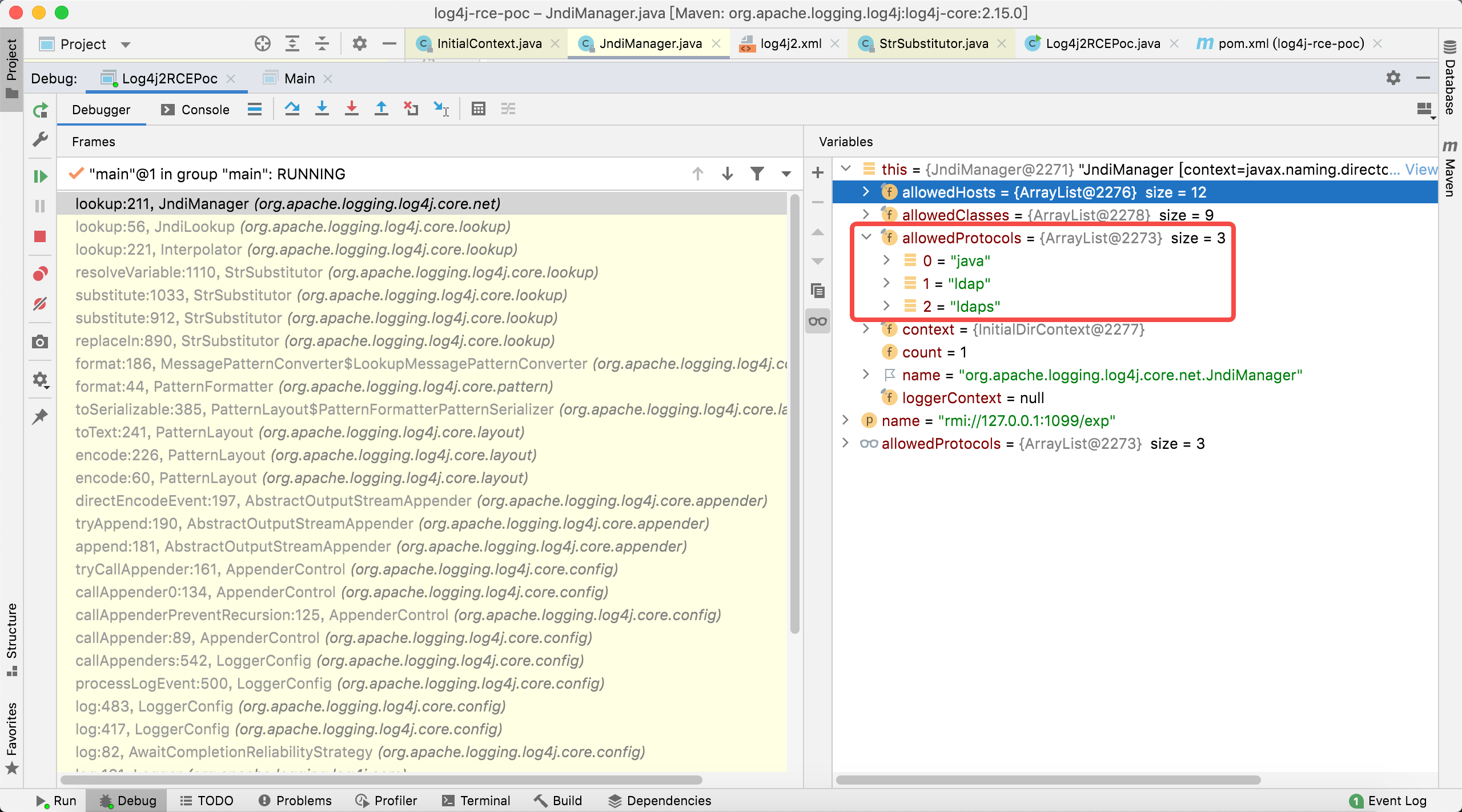The width and height of the screenshot is (1462, 812).
Task: Open thread selector dropdown
Action: (786, 174)
